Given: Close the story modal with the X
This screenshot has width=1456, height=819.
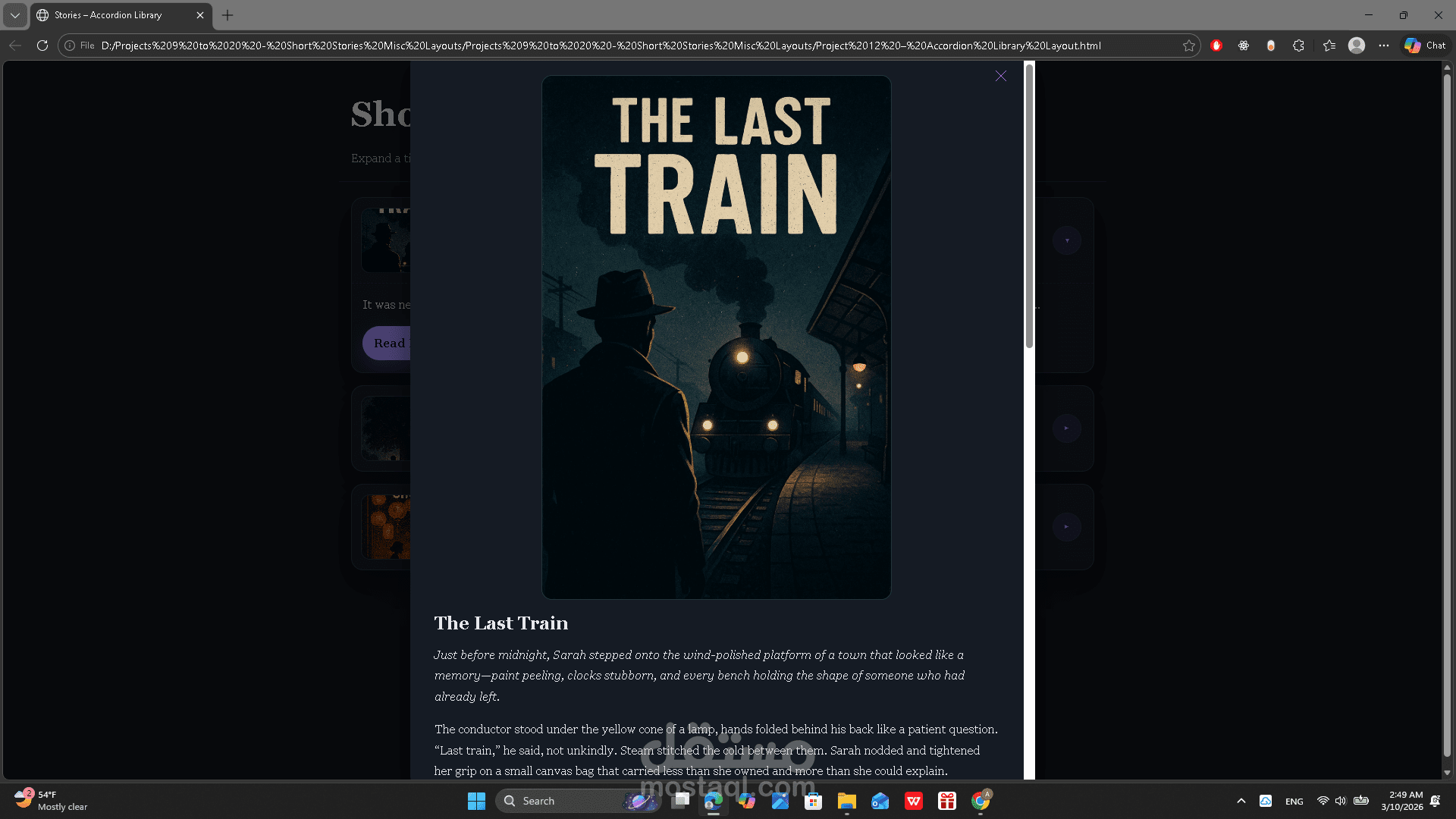Looking at the screenshot, I should 1001,76.
